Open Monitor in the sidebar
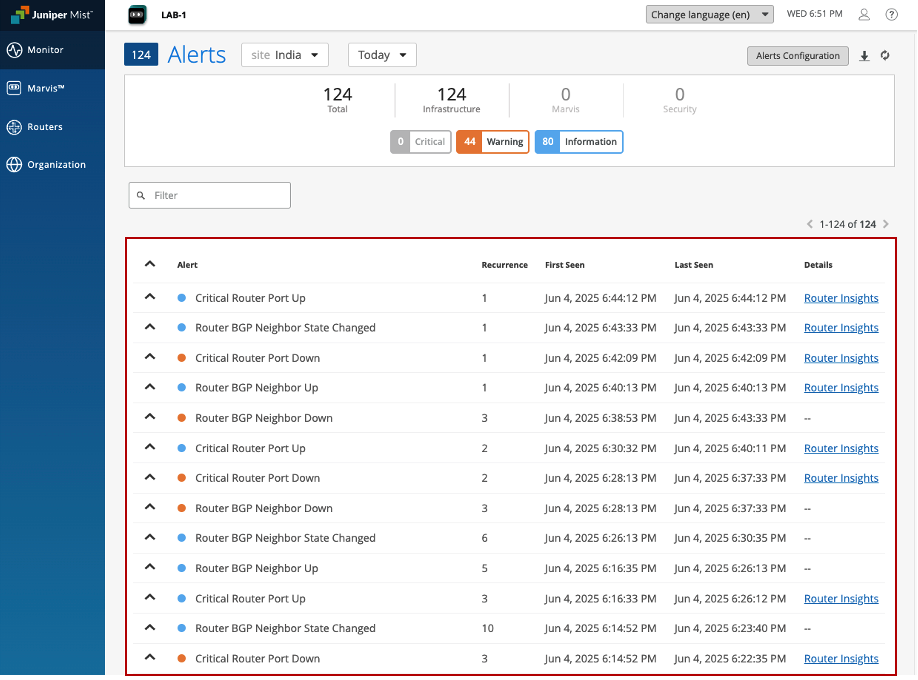The image size is (918, 680). click(x=45, y=50)
